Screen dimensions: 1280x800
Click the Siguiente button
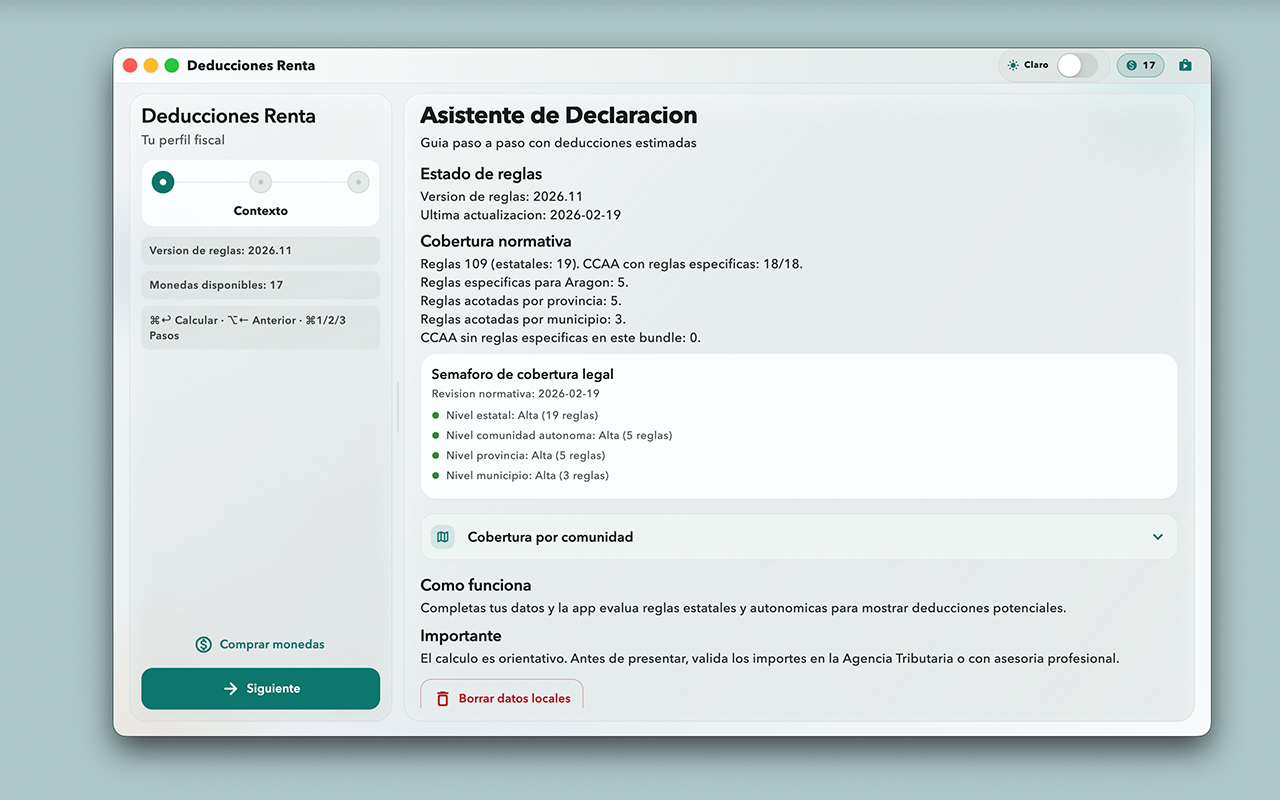pos(261,689)
